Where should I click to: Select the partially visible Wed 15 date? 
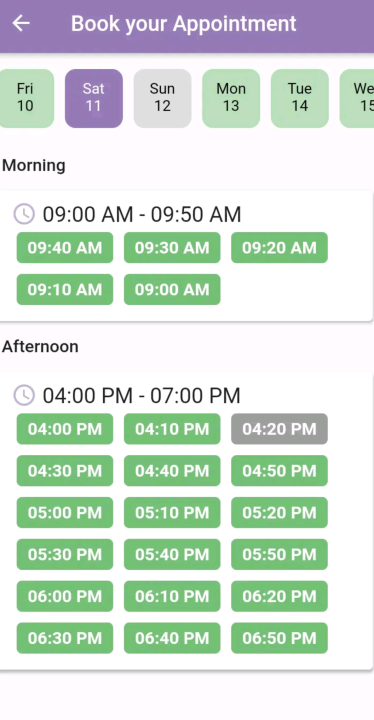pos(357,98)
